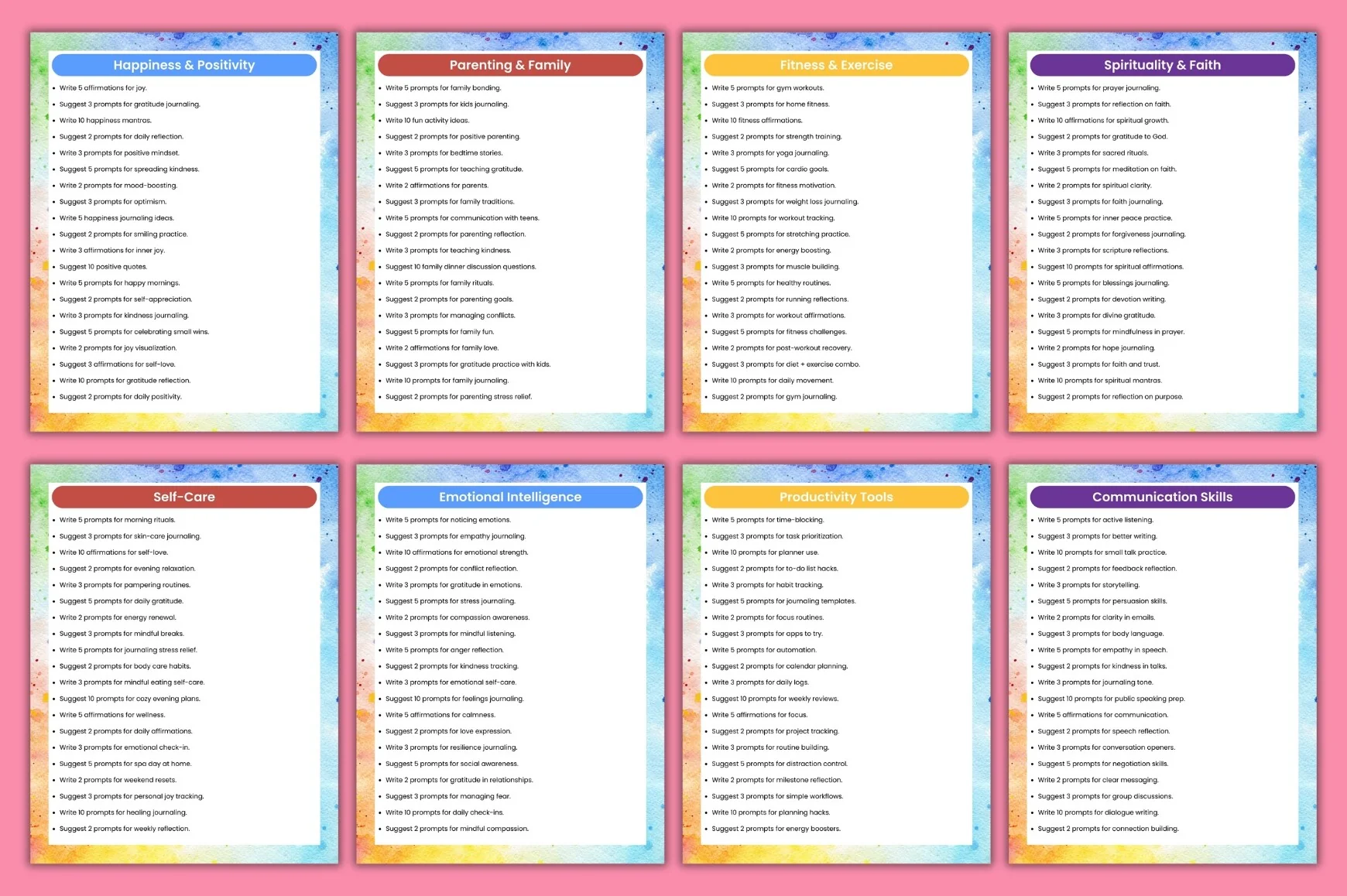Select 'Suggest 3 prompts for managing fear.' line
The height and width of the screenshot is (896, 1347).
point(448,796)
